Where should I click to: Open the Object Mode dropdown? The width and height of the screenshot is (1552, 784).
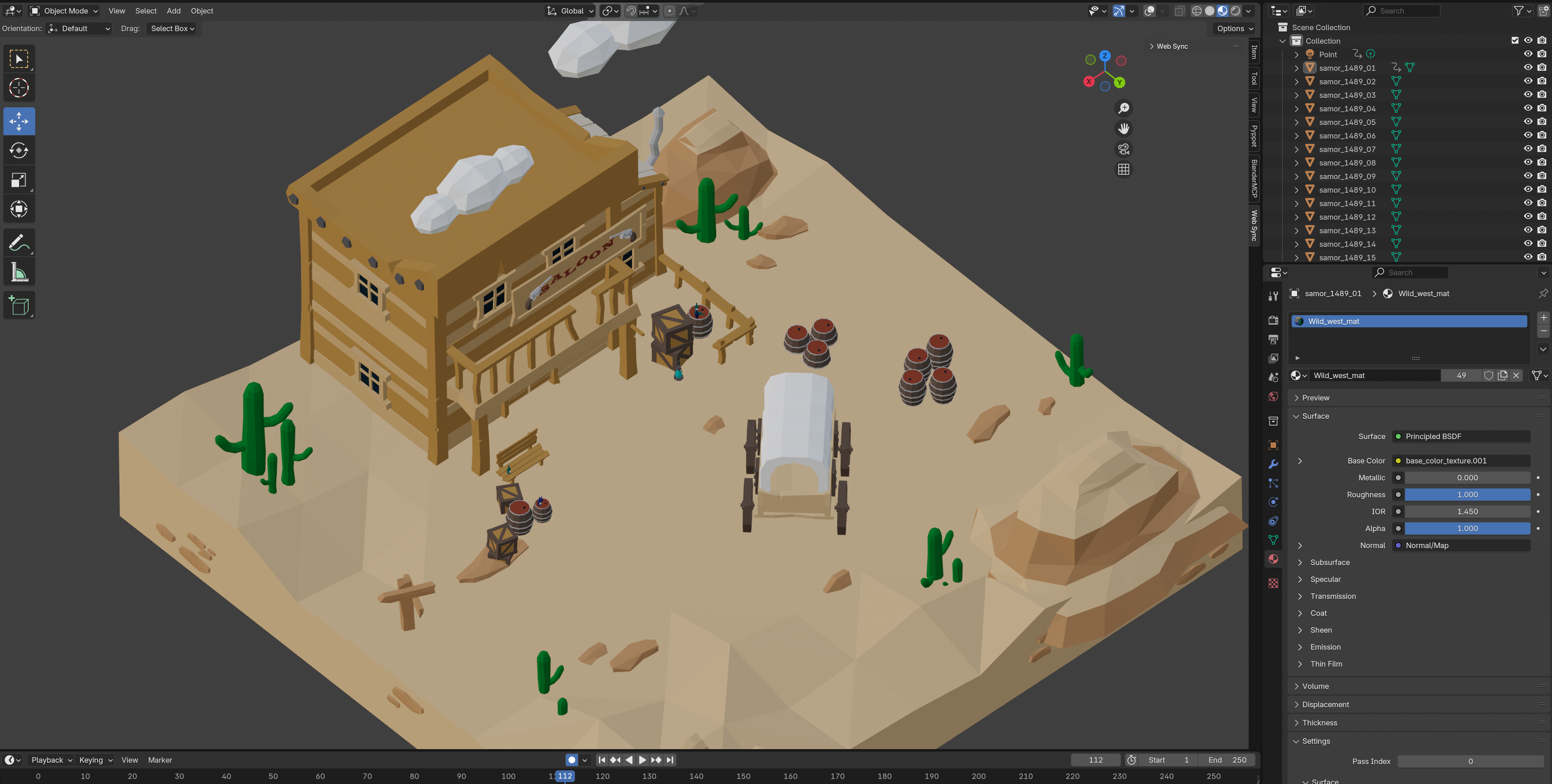click(x=63, y=10)
